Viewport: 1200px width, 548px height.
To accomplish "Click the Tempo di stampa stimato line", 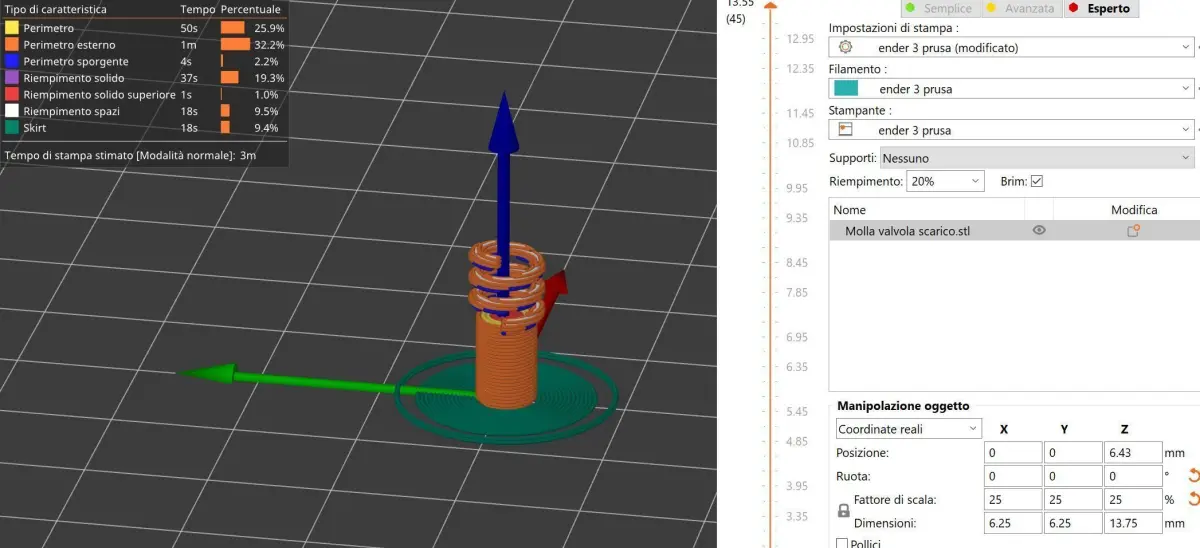I will 131,155.
